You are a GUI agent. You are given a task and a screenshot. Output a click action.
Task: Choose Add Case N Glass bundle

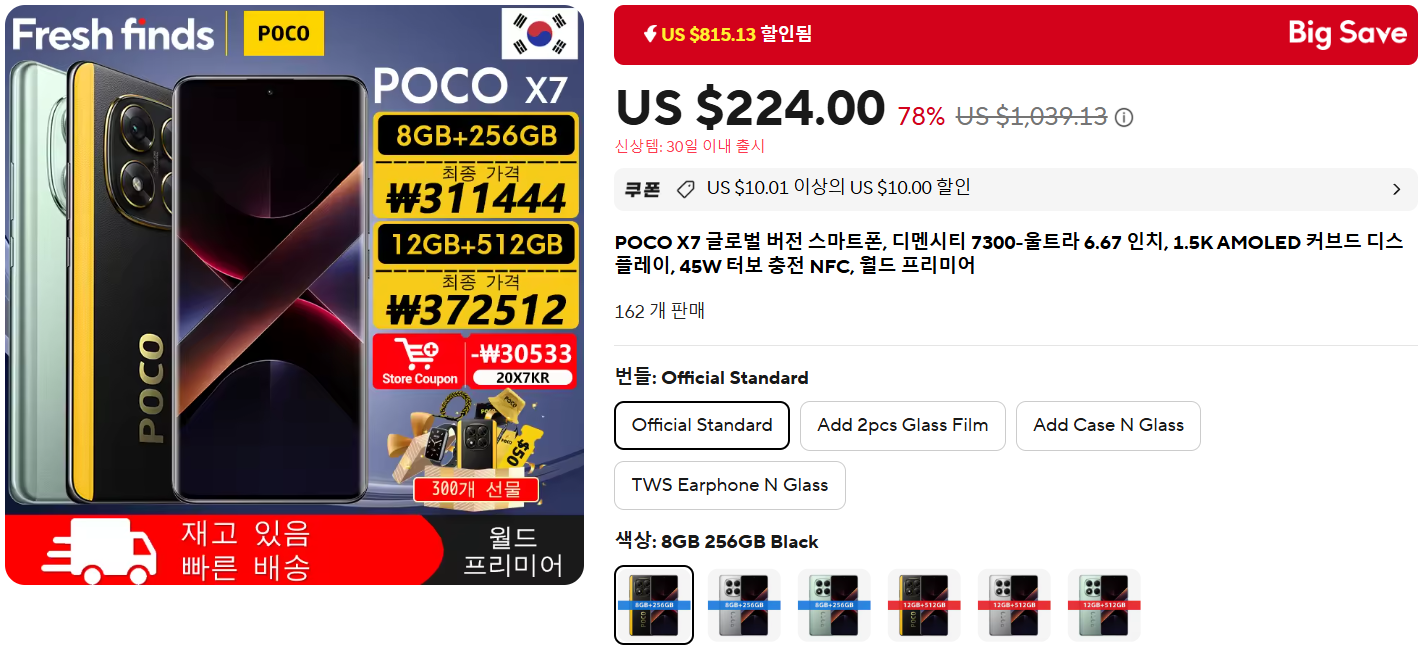coord(1108,425)
